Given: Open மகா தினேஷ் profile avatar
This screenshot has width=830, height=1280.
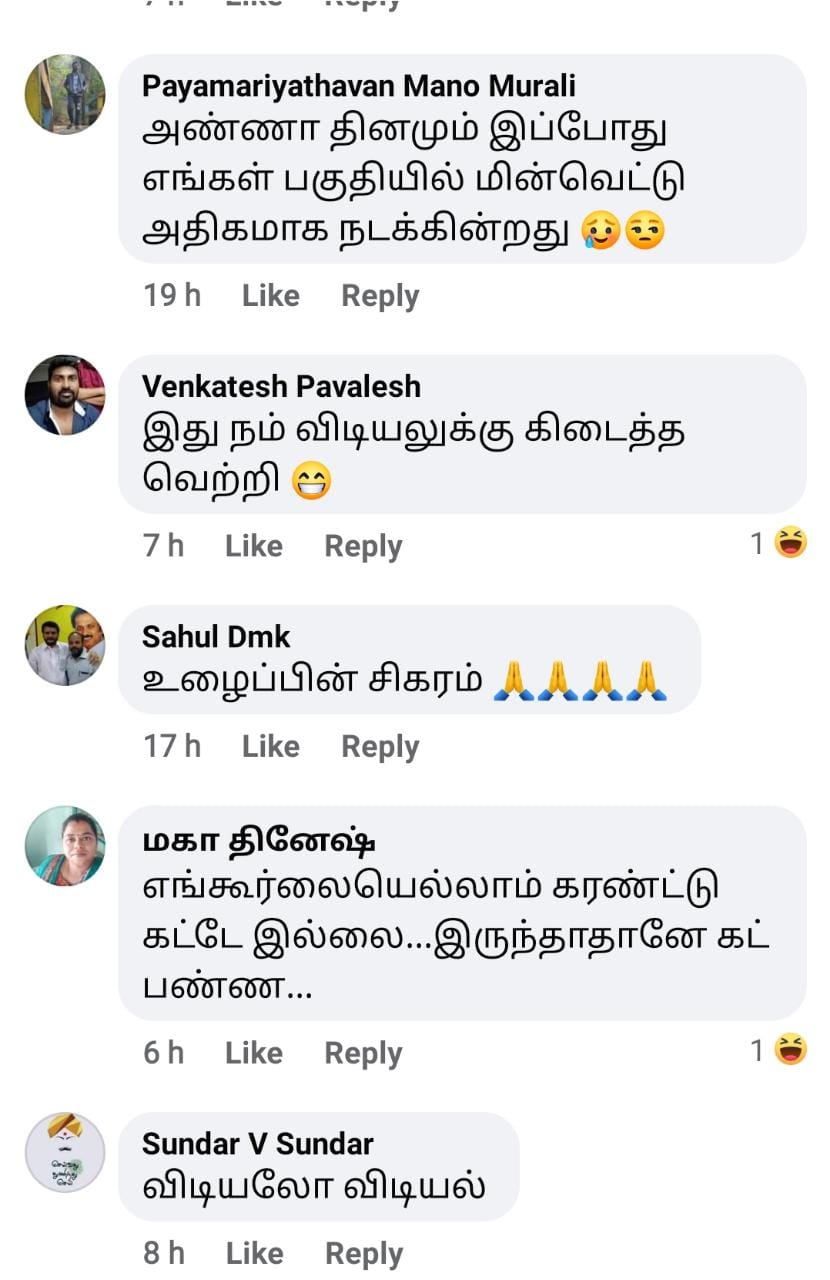Looking at the screenshot, I should (65, 846).
